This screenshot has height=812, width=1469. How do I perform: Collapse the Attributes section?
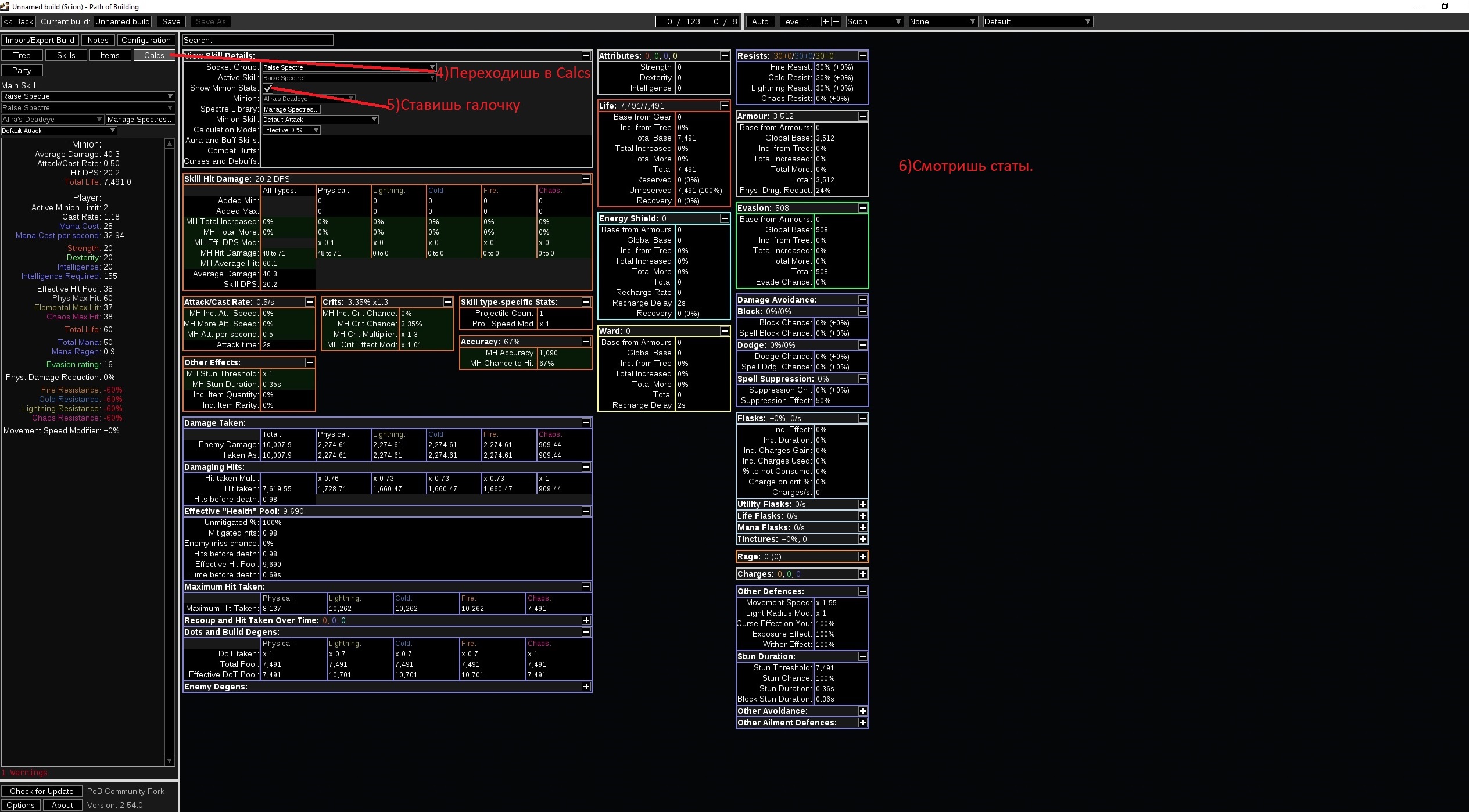[724, 56]
